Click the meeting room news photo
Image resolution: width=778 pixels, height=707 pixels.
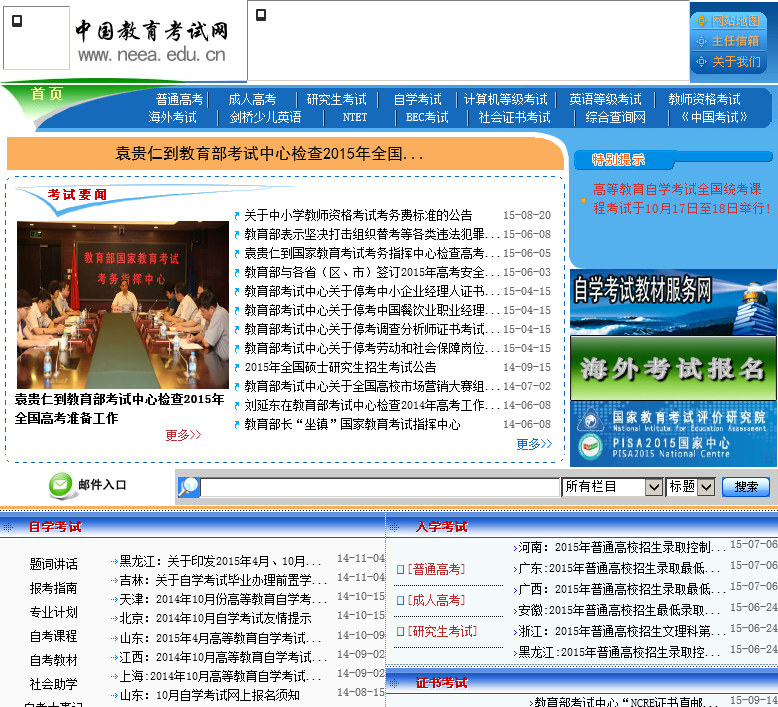tap(123, 305)
